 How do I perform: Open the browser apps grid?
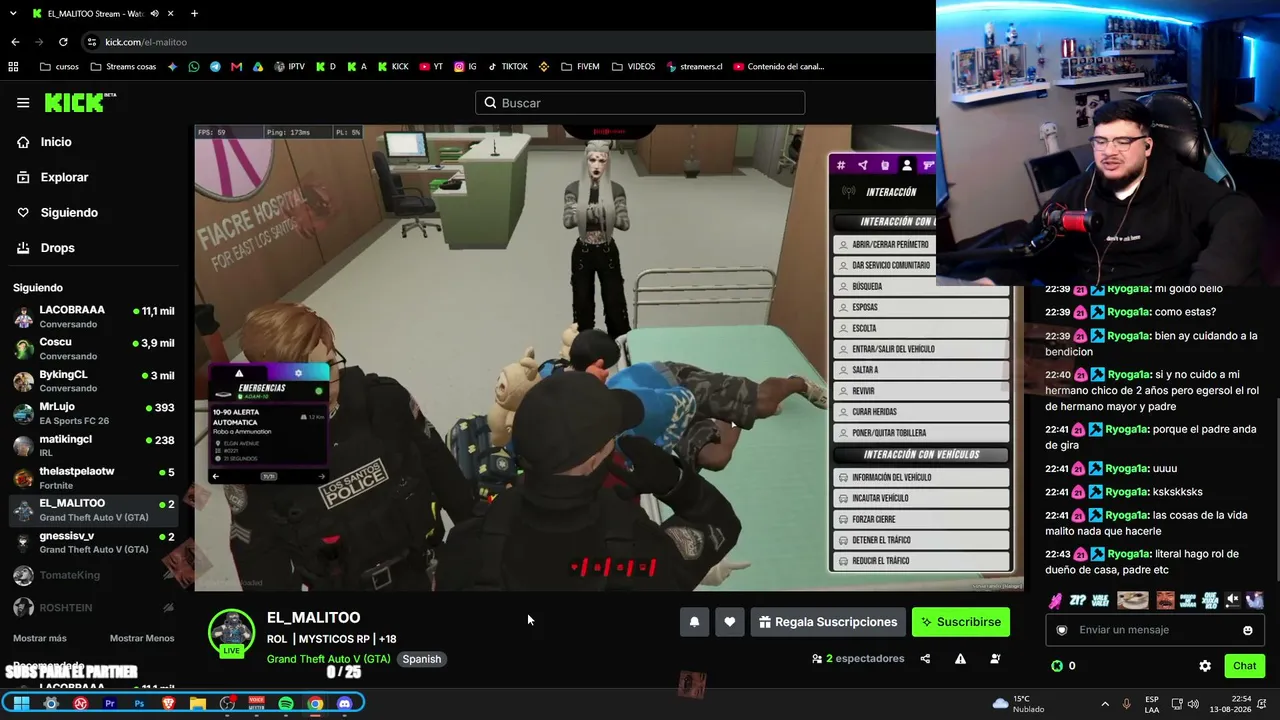pos(13,67)
